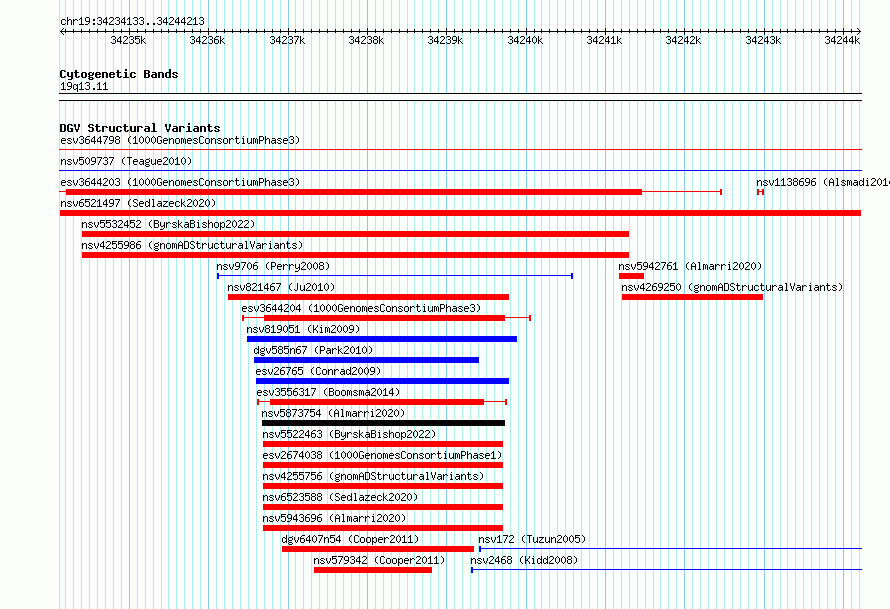
Task: Click the blue nsv819051 (Kim2009) variant bar
Action: click(382, 339)
